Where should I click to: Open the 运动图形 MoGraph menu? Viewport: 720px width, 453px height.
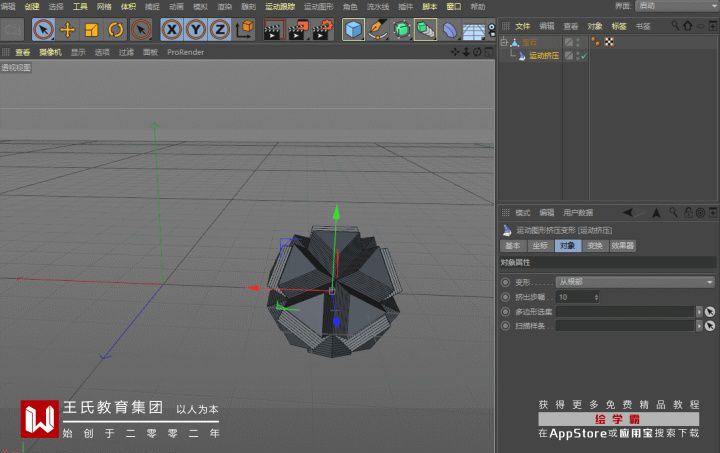click(x=319, y=6)
